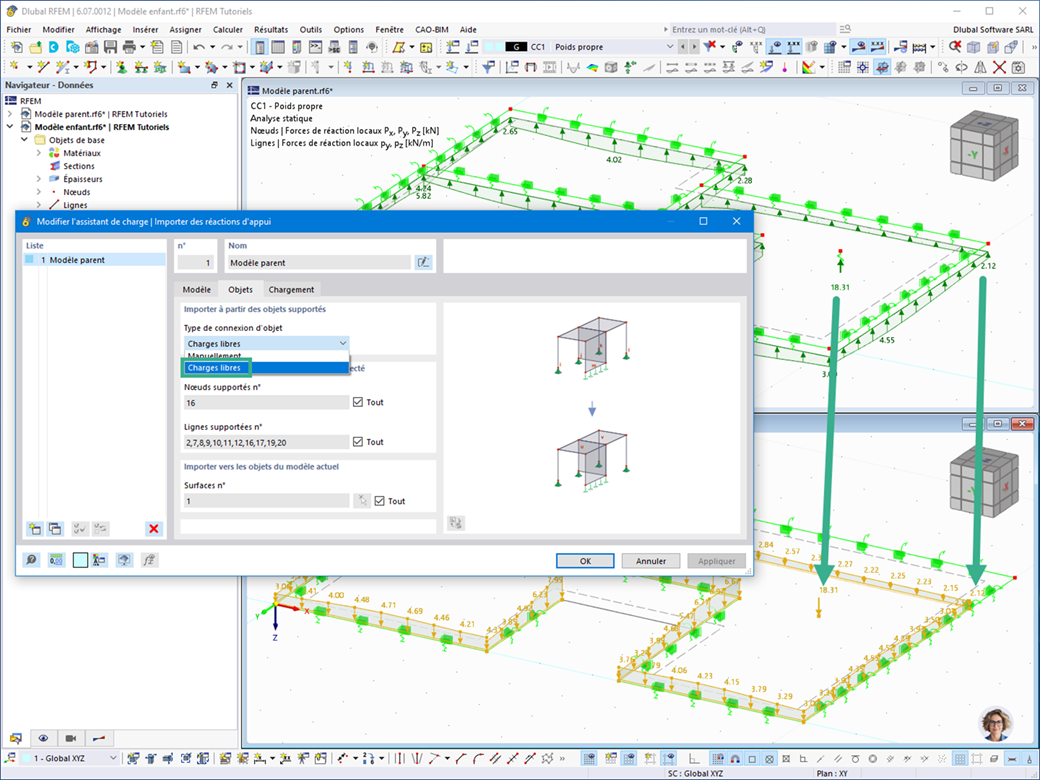
Task: Click the units 0.00 icon in dialog
Action: (x=56, y=560)
